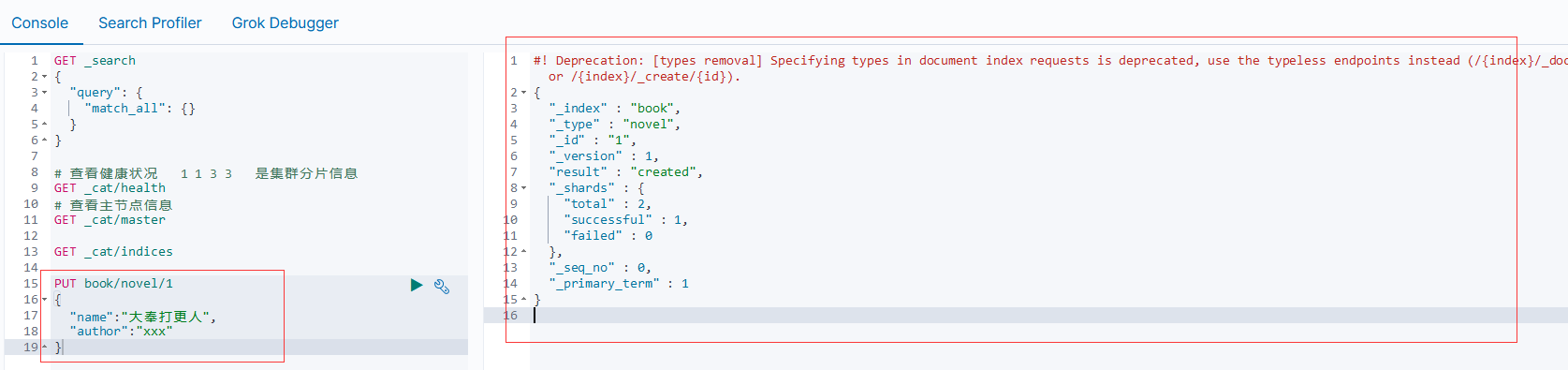Toggle the fold marker at editor line 19
1568x370 pixels.
[x=44, y=348]
